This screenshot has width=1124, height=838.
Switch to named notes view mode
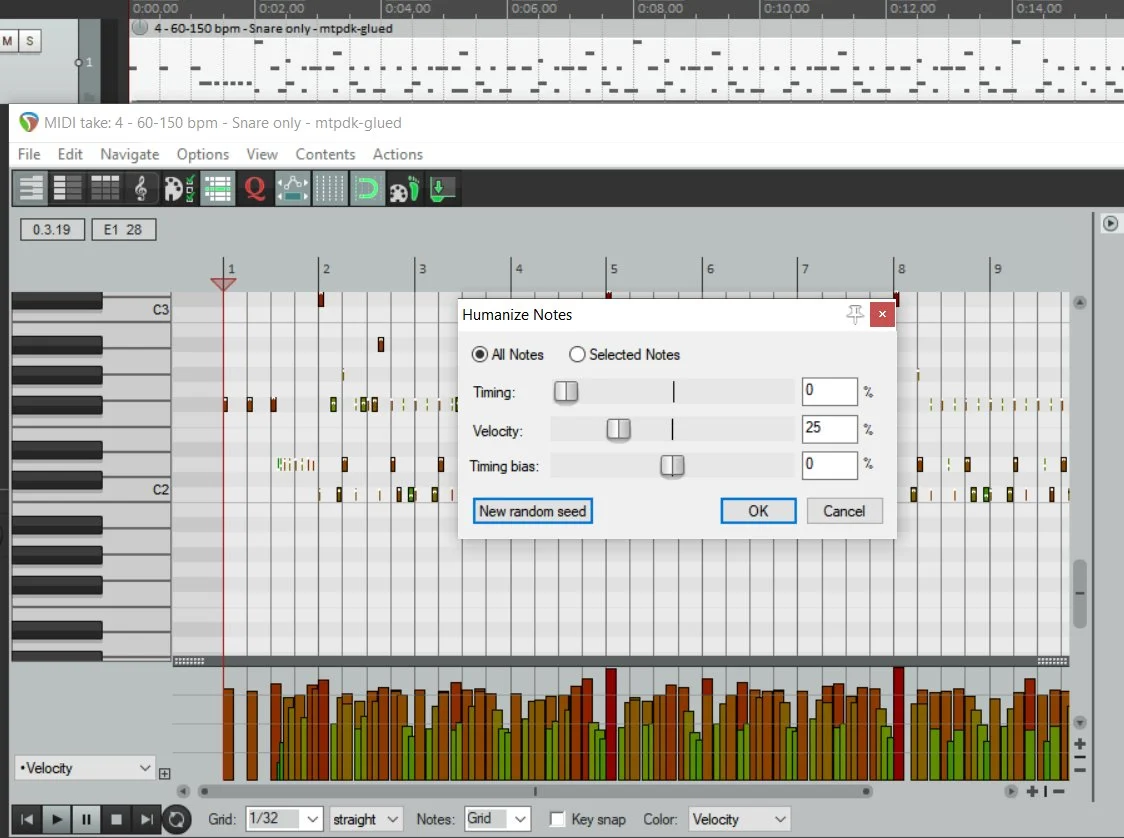click(x=68, y=189)
